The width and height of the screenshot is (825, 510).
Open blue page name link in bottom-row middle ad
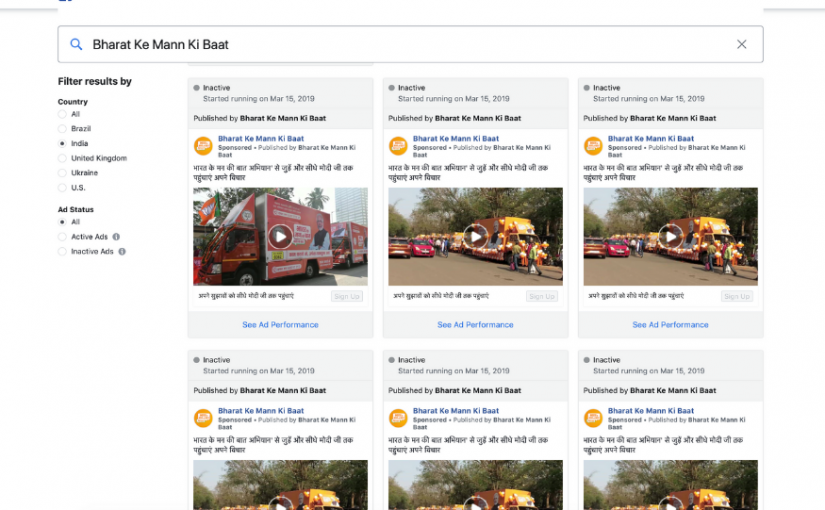pos(456,411)
